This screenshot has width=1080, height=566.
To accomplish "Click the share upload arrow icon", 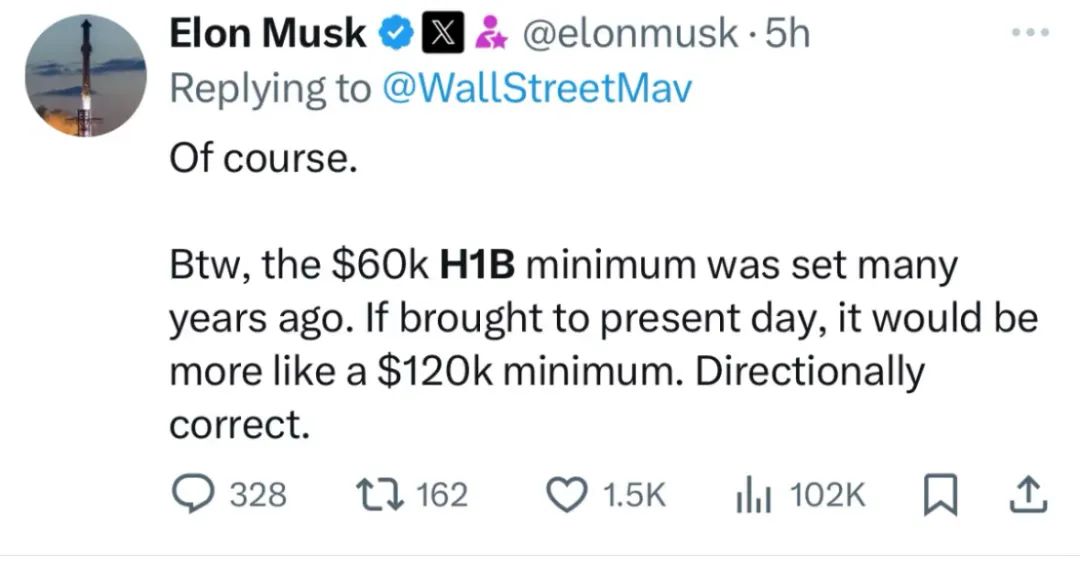I will (x=1028, y=494).
